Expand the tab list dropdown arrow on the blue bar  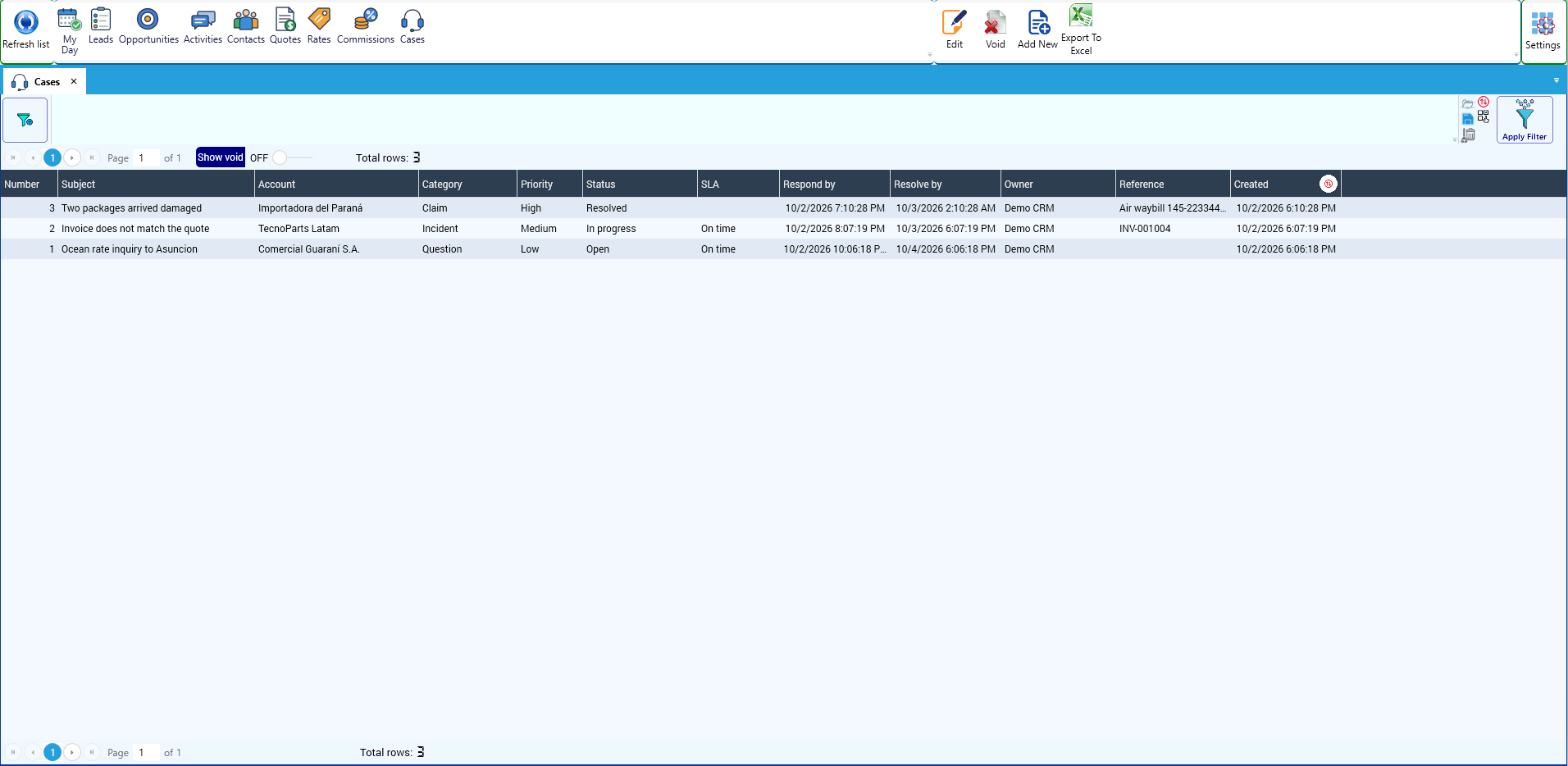tap(1557, 80)
